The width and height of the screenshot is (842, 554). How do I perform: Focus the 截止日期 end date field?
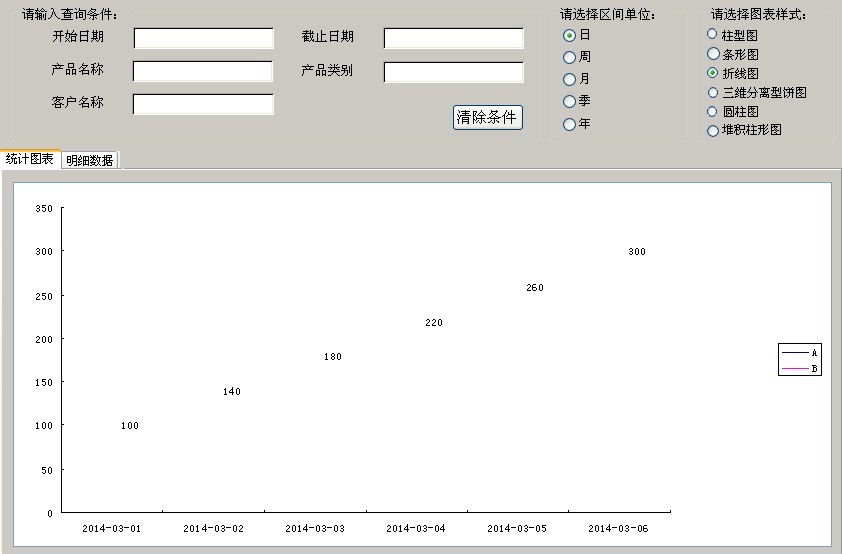pyautogui.click(x=453, y=38)
